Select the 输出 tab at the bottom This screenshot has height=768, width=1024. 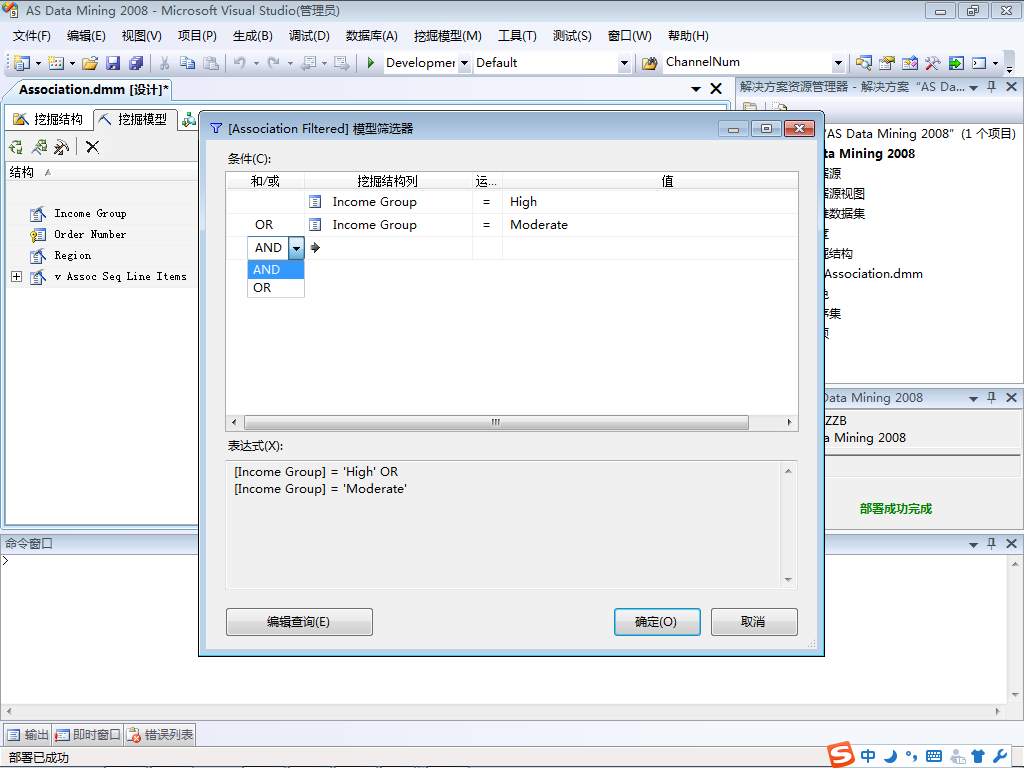tap(27, 735)
